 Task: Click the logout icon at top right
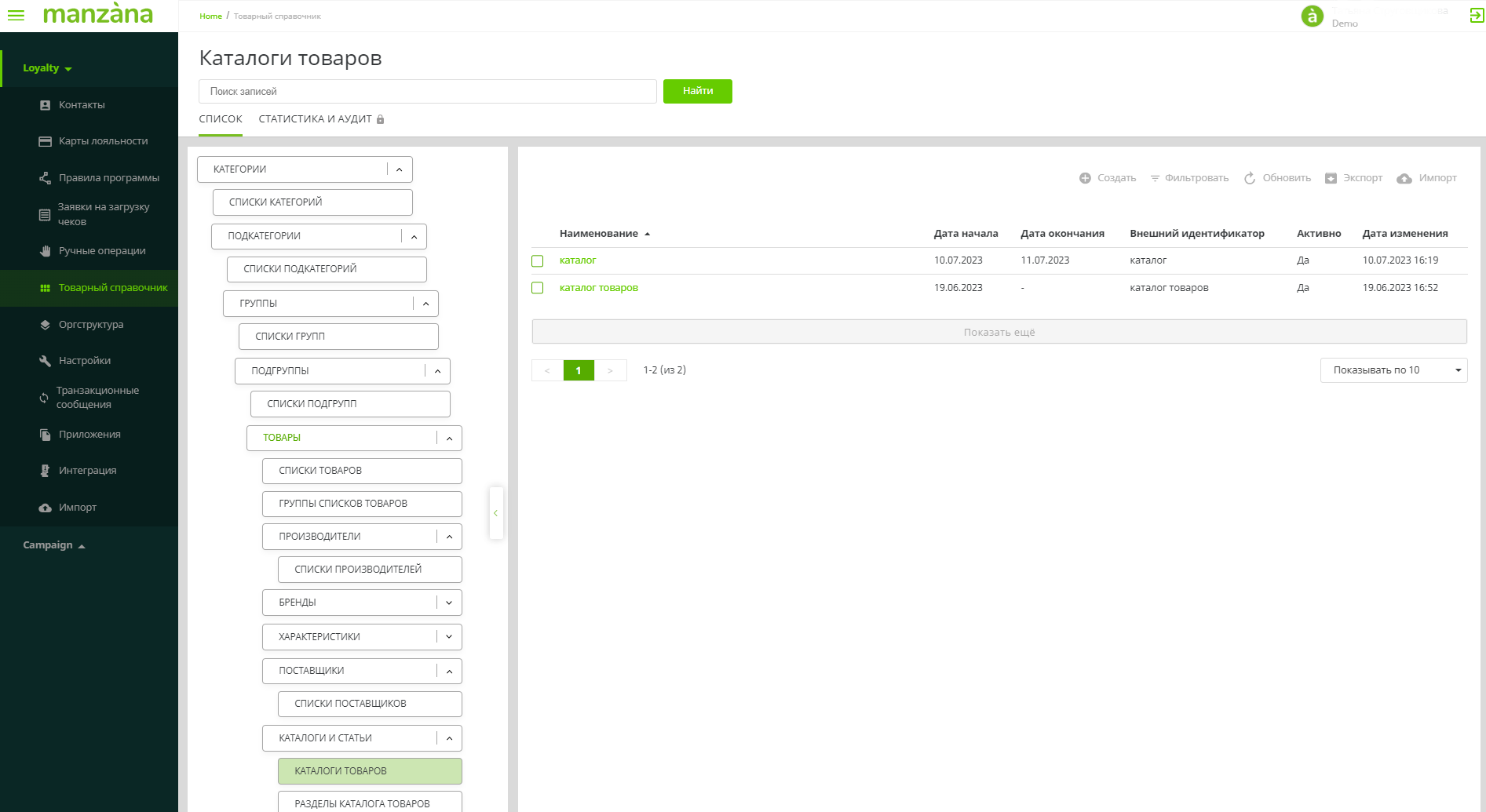click(x=1477, y=16)
